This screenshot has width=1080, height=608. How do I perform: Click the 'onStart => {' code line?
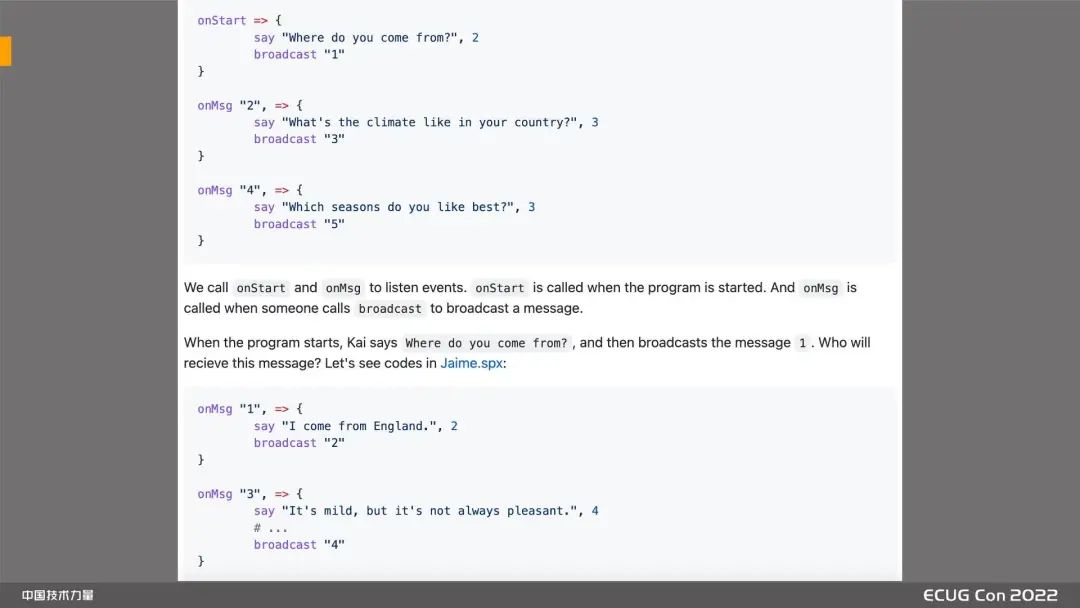click(x=239, y=20)
